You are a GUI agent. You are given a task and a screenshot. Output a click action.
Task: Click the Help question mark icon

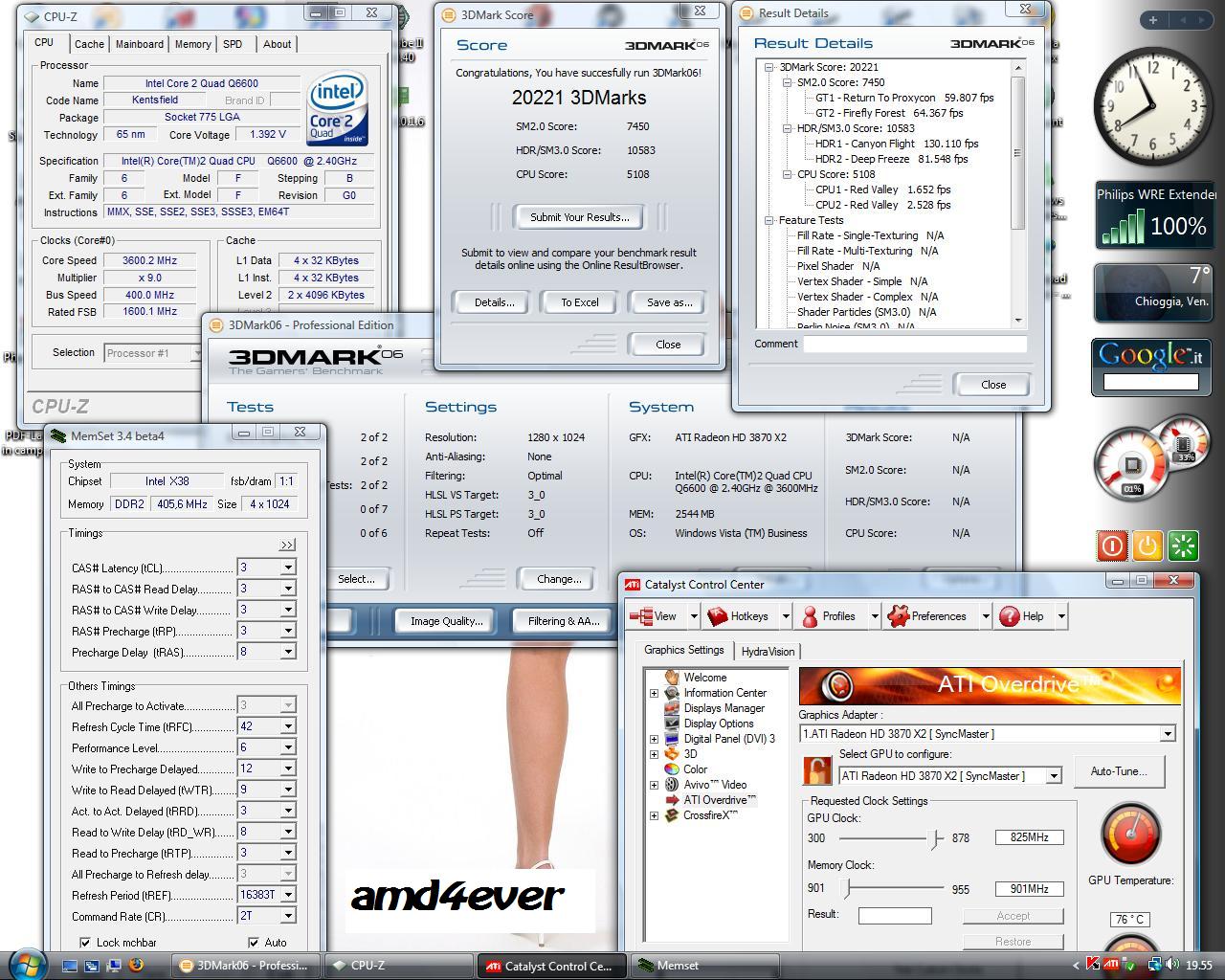(1010, 616)
